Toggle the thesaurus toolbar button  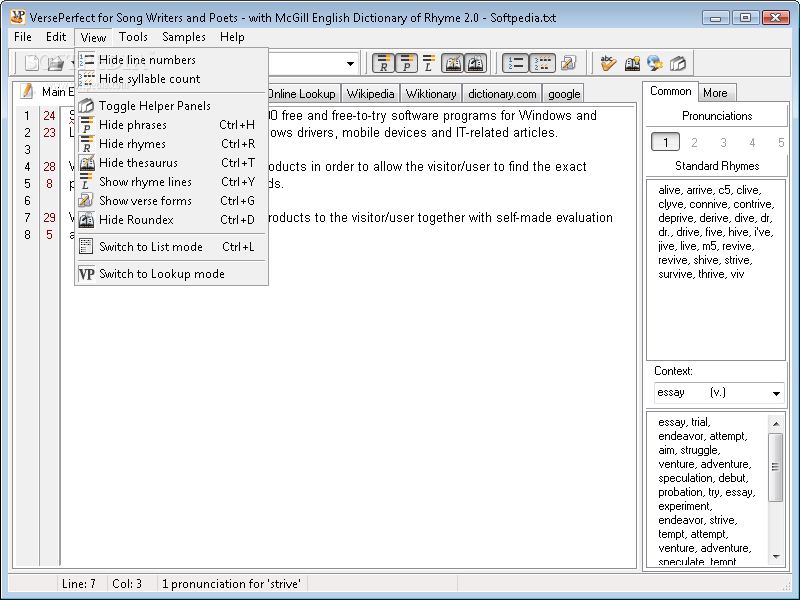point(453,63)
